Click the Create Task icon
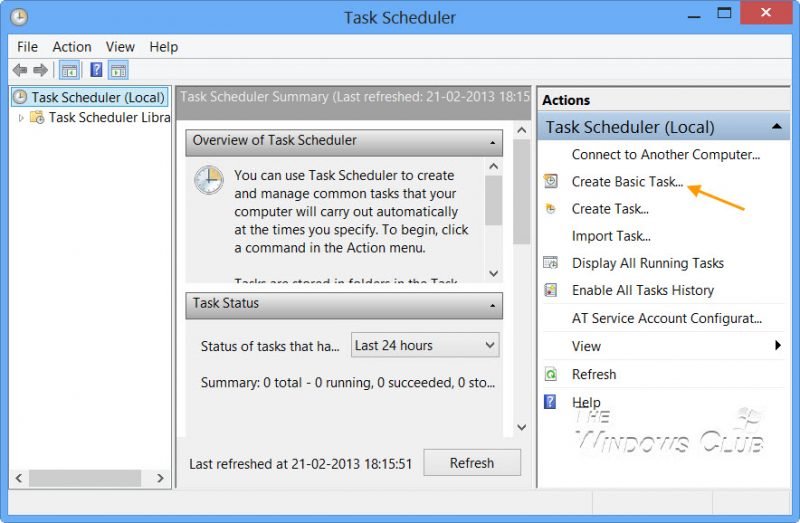The height and width of the screenshot is (523, 800). pyautogui.click(x=551, y=209)
